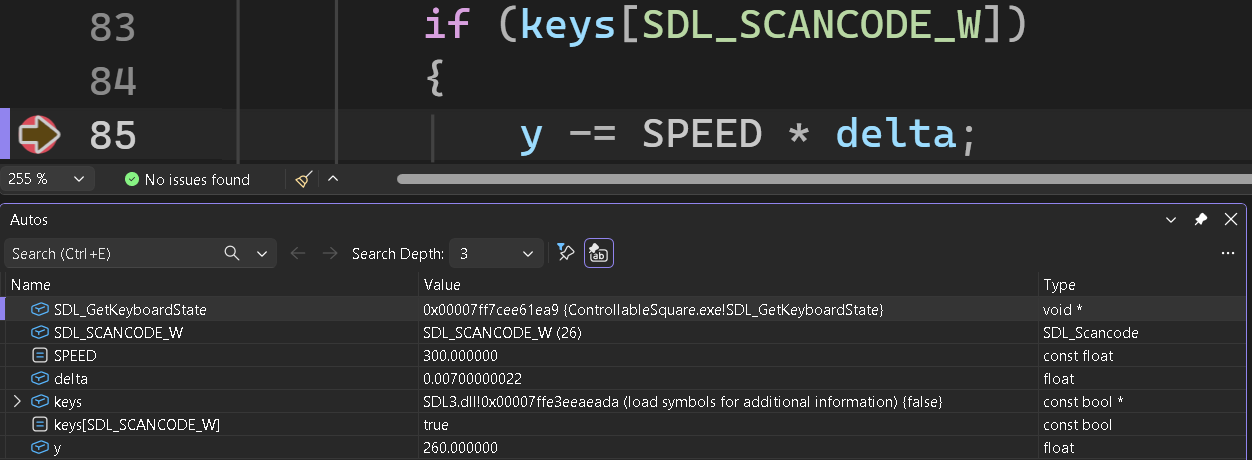Click the breakpoint marker on line 85
Image resolution: width=1252 pixels, height=460 pixels.
pos(40,135)
